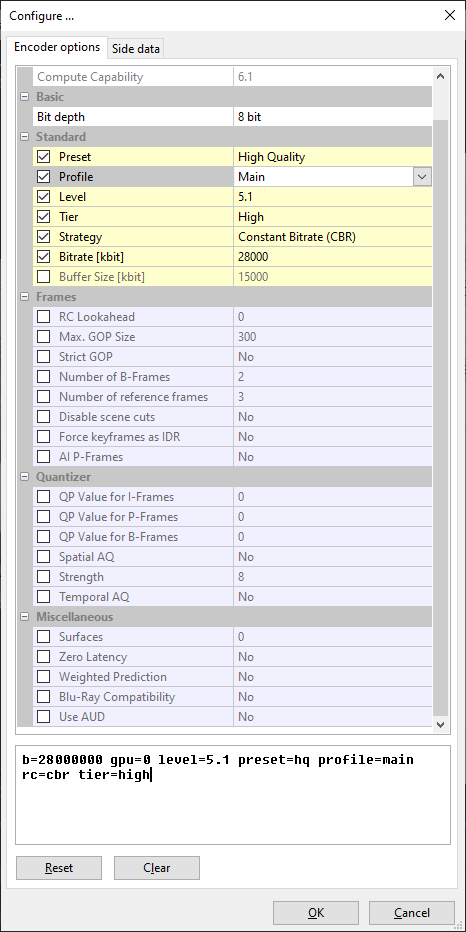The image size is (466, 932).
Task: Click Number of reference frames value 3
Action: 333,397
